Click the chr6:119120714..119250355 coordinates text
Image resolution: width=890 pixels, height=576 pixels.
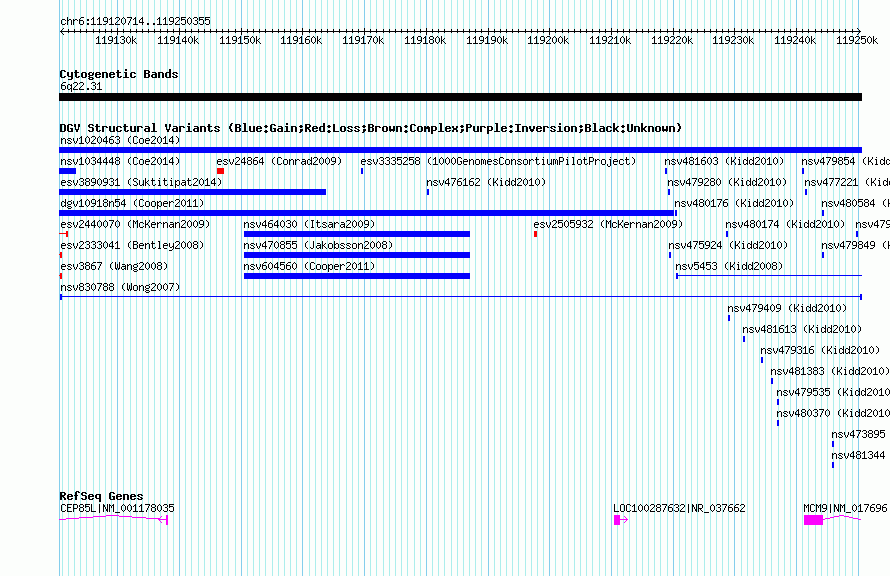[x=135, y=22]
